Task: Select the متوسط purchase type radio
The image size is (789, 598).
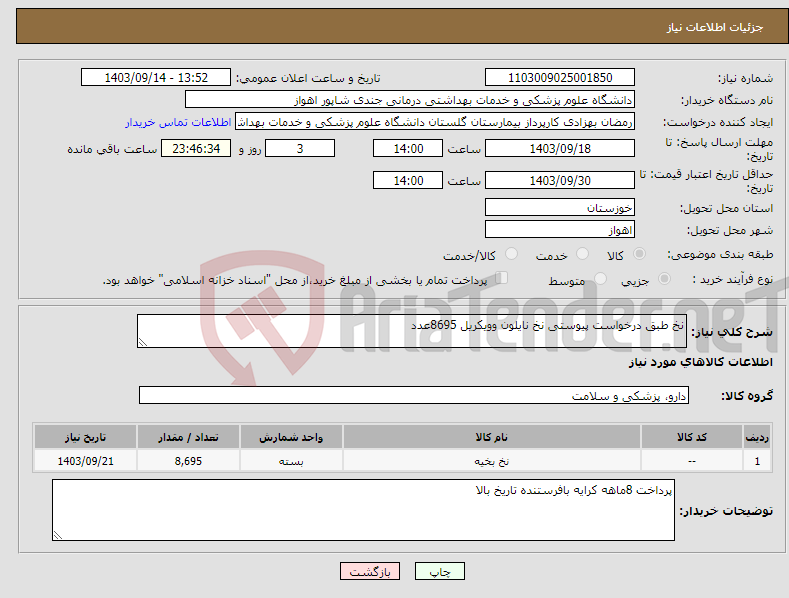Action: coord(600,279)
